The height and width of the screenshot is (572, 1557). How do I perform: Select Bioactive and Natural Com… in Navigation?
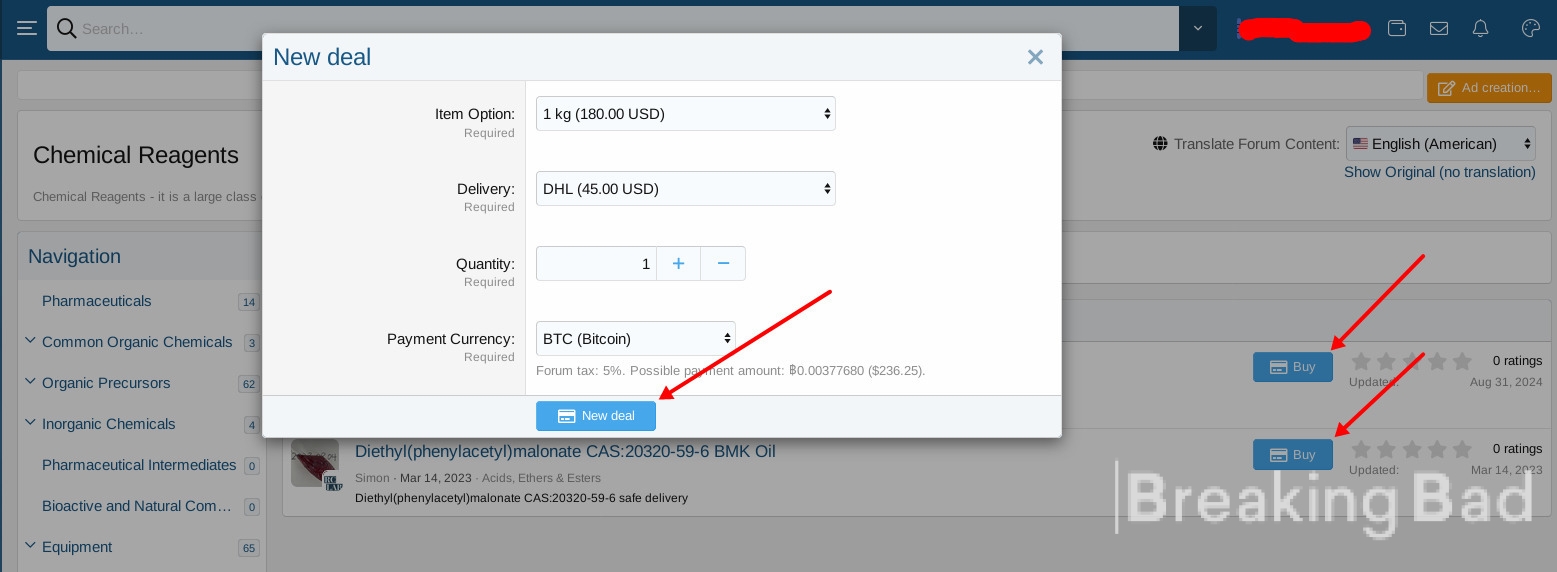(137, 506)
